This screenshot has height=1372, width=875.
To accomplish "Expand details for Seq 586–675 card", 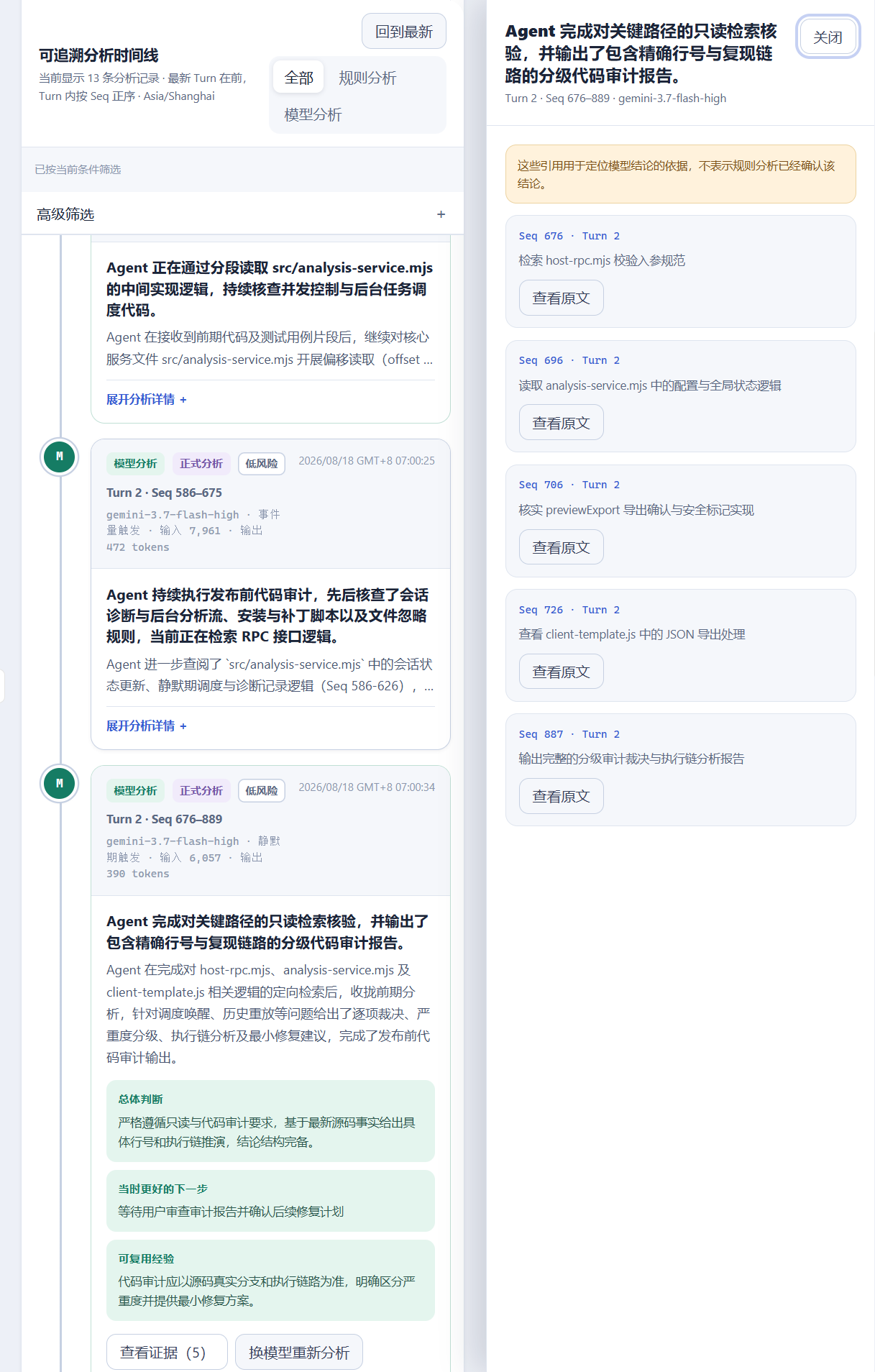I will [147, 726].
